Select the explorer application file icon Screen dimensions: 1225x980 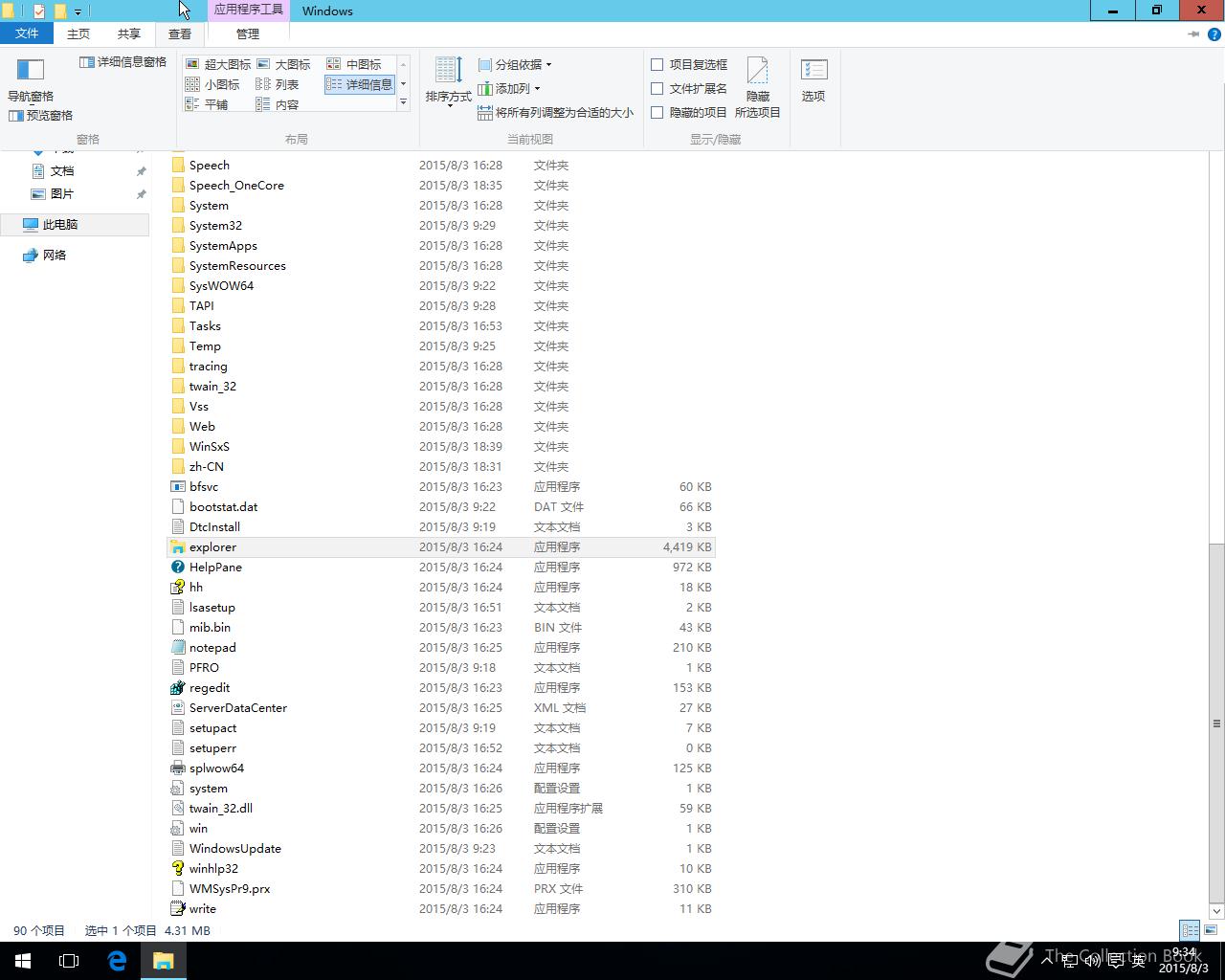[x=177, y=546]
